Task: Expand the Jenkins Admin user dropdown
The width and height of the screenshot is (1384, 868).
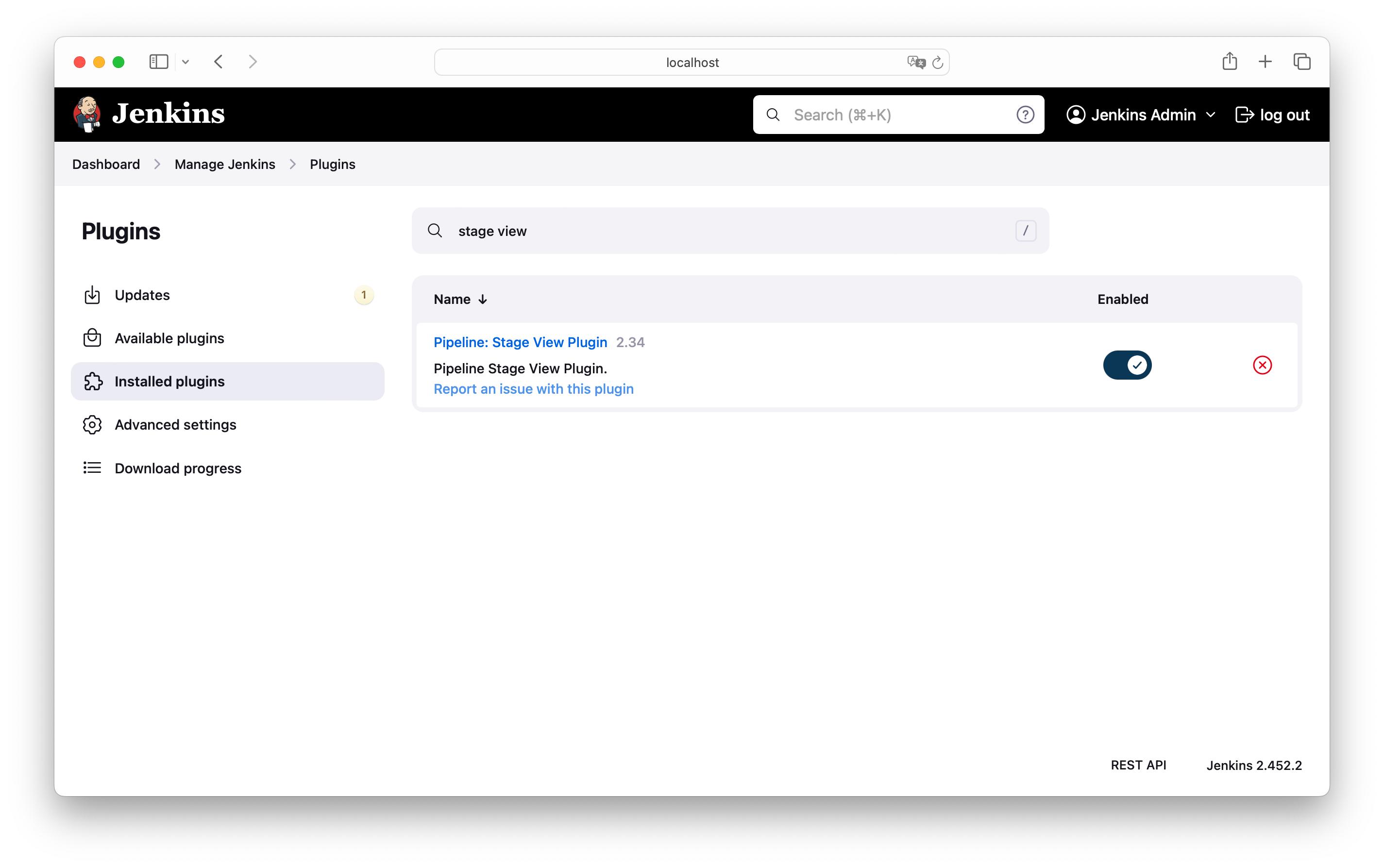Action: [x=1211, y=115]
